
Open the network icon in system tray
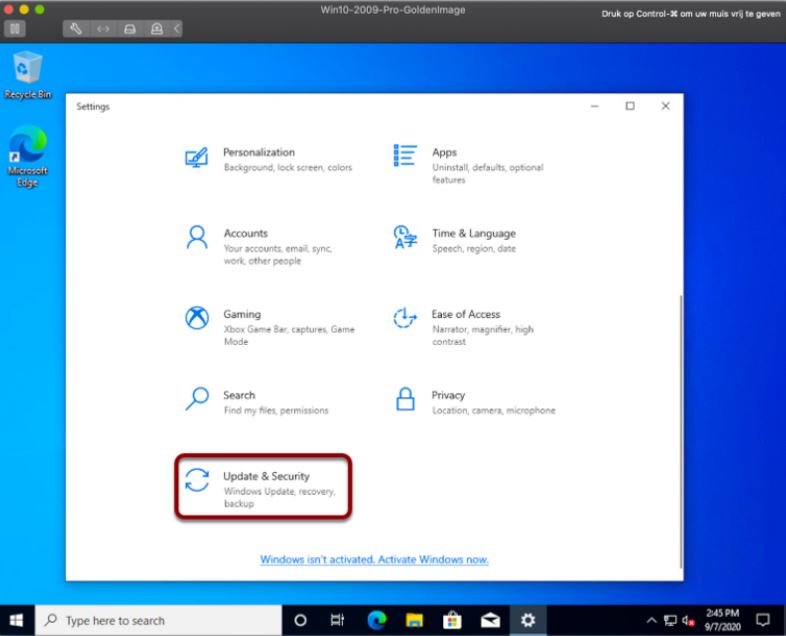click(x=670, y=620)
